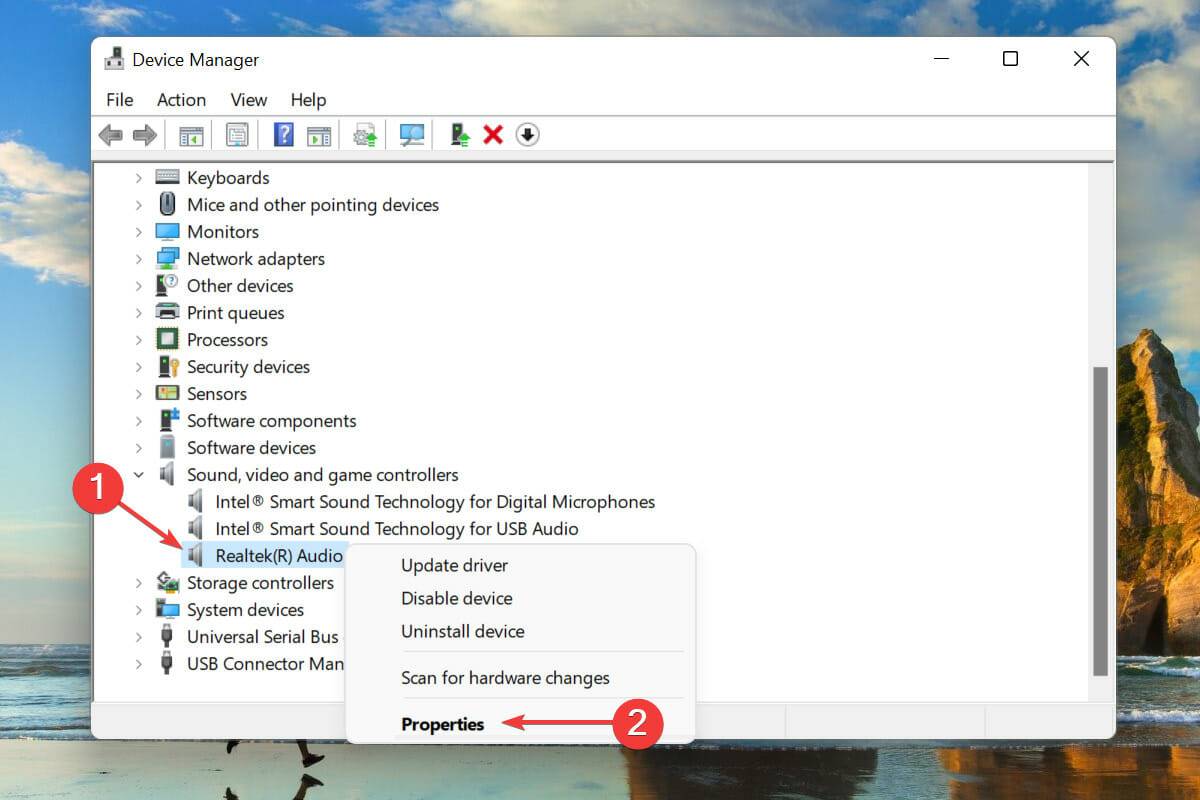Image resolution: width=1200 pixels, height=800 pixels.
Task: Open the View menu
Action: pyautogui.click(x=248, y=100)
